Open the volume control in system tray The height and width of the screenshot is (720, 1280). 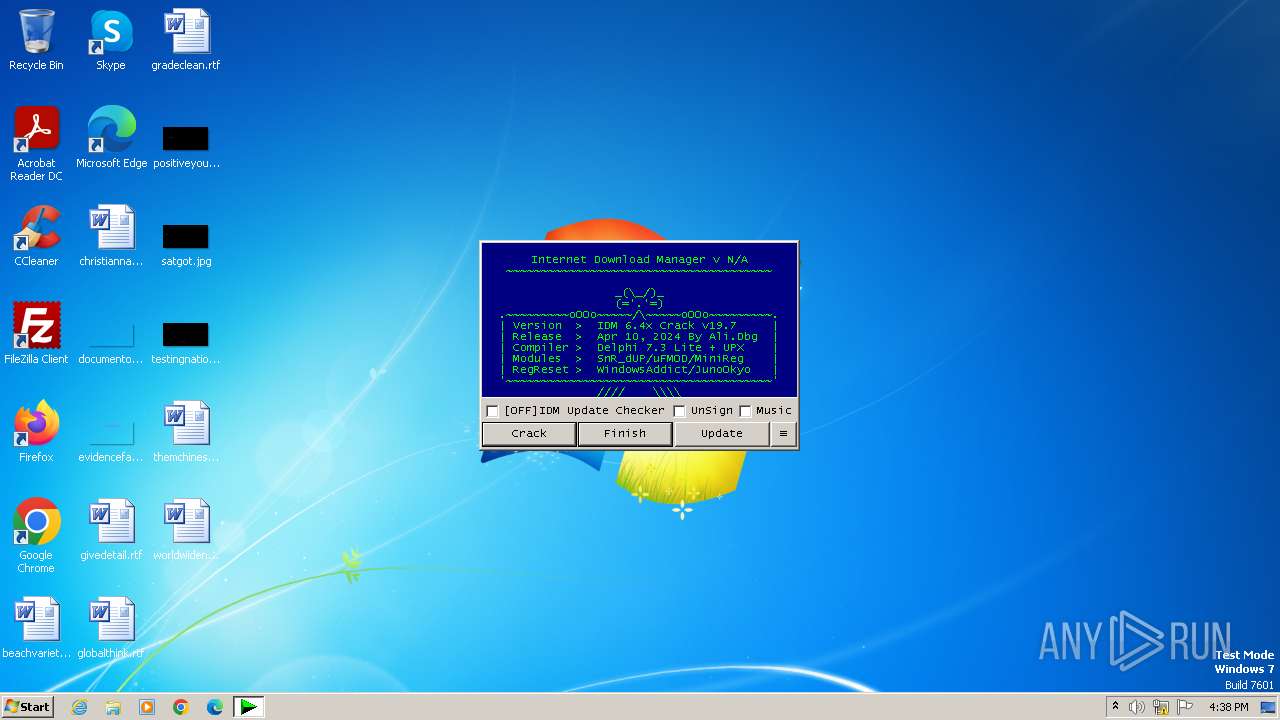point(1137,707)
